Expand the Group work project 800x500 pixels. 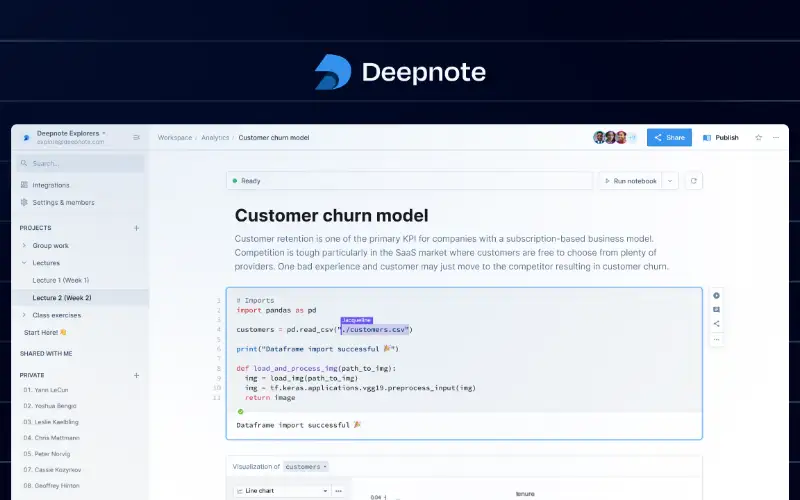pyautogui.click(x=24, y=245)
